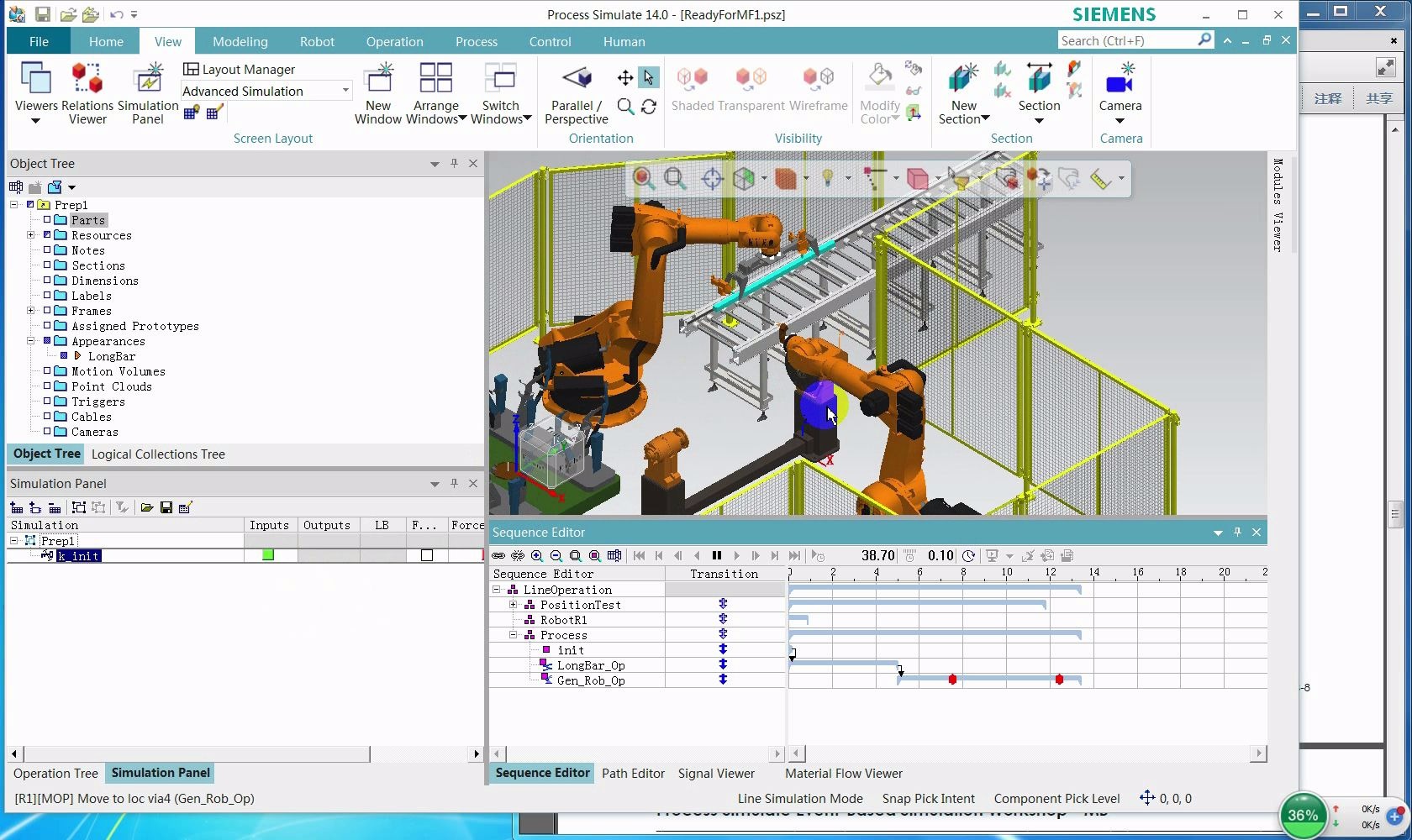The width and height of the screenshot is (1412, 840).
Task: Click the Switch Windows icon
Action: (501, 79)
